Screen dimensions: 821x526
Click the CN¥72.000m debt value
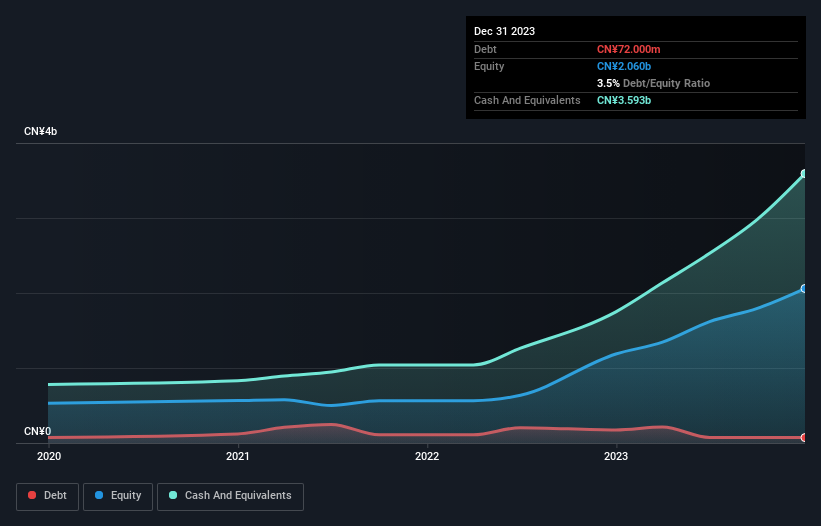pyautogui.click(x=628, y=49)
